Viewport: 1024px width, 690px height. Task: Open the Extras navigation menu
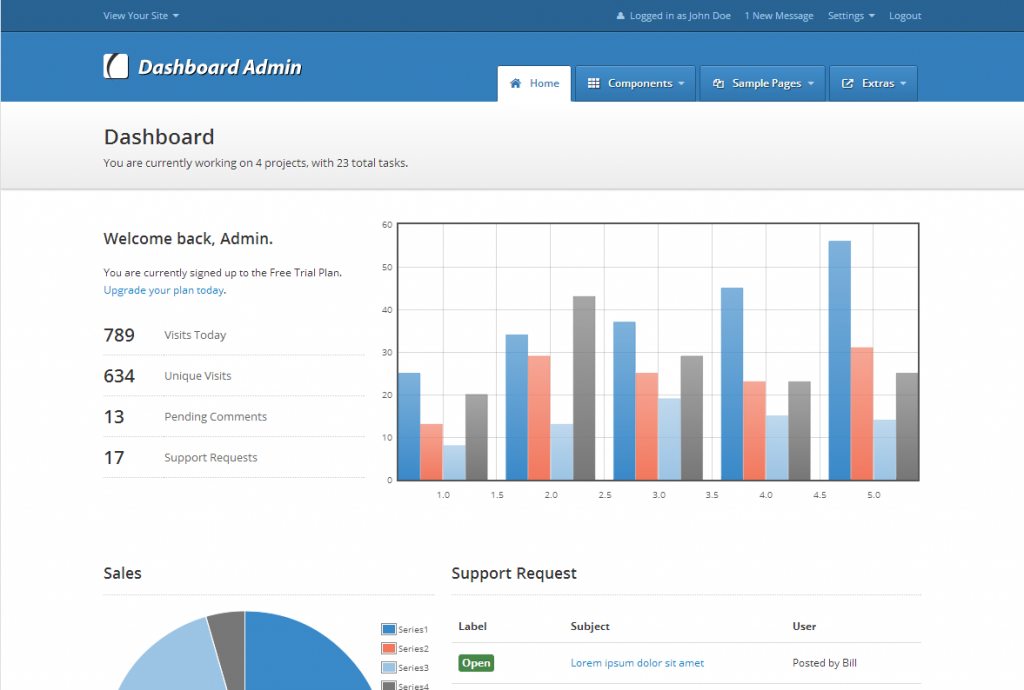pyautogui.click(x=878, y=84)
